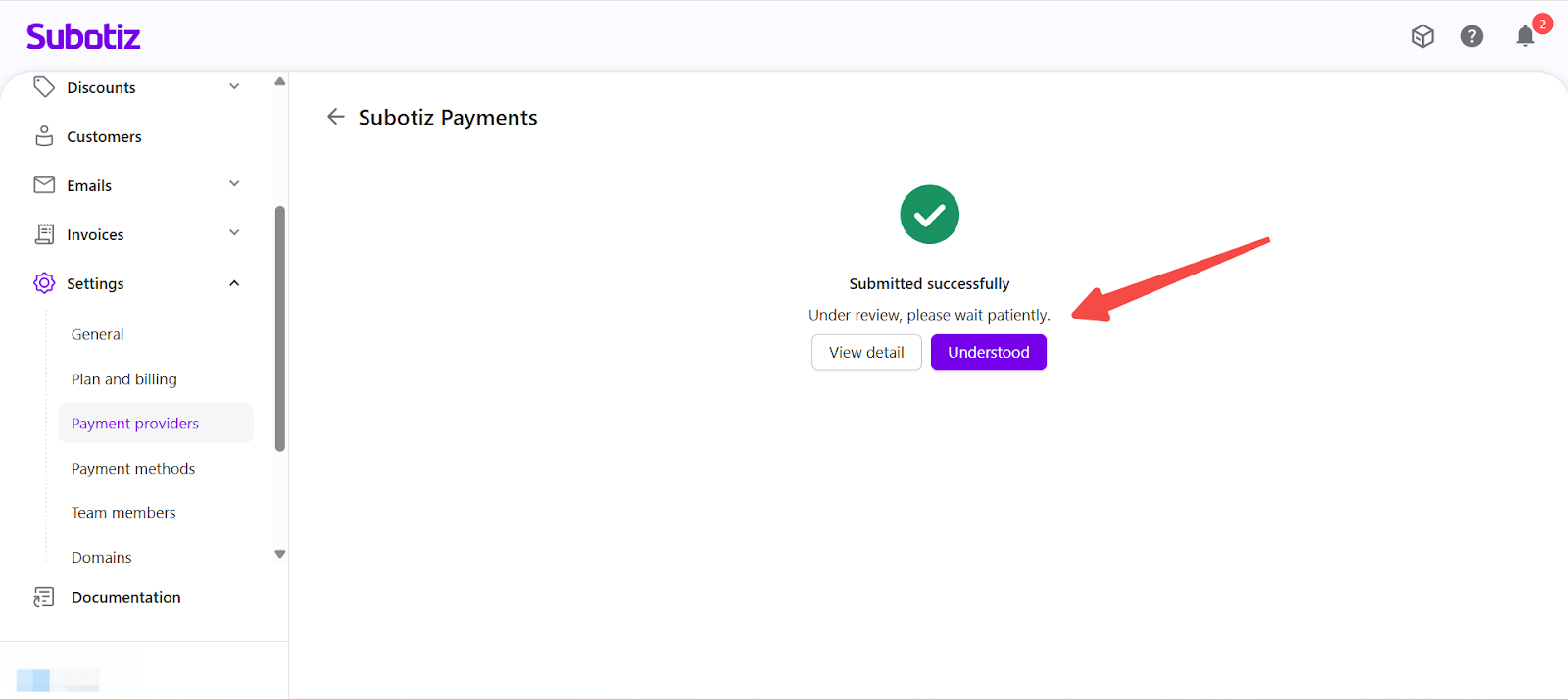Select Payment methods in sidebar

tap(133, 469)
